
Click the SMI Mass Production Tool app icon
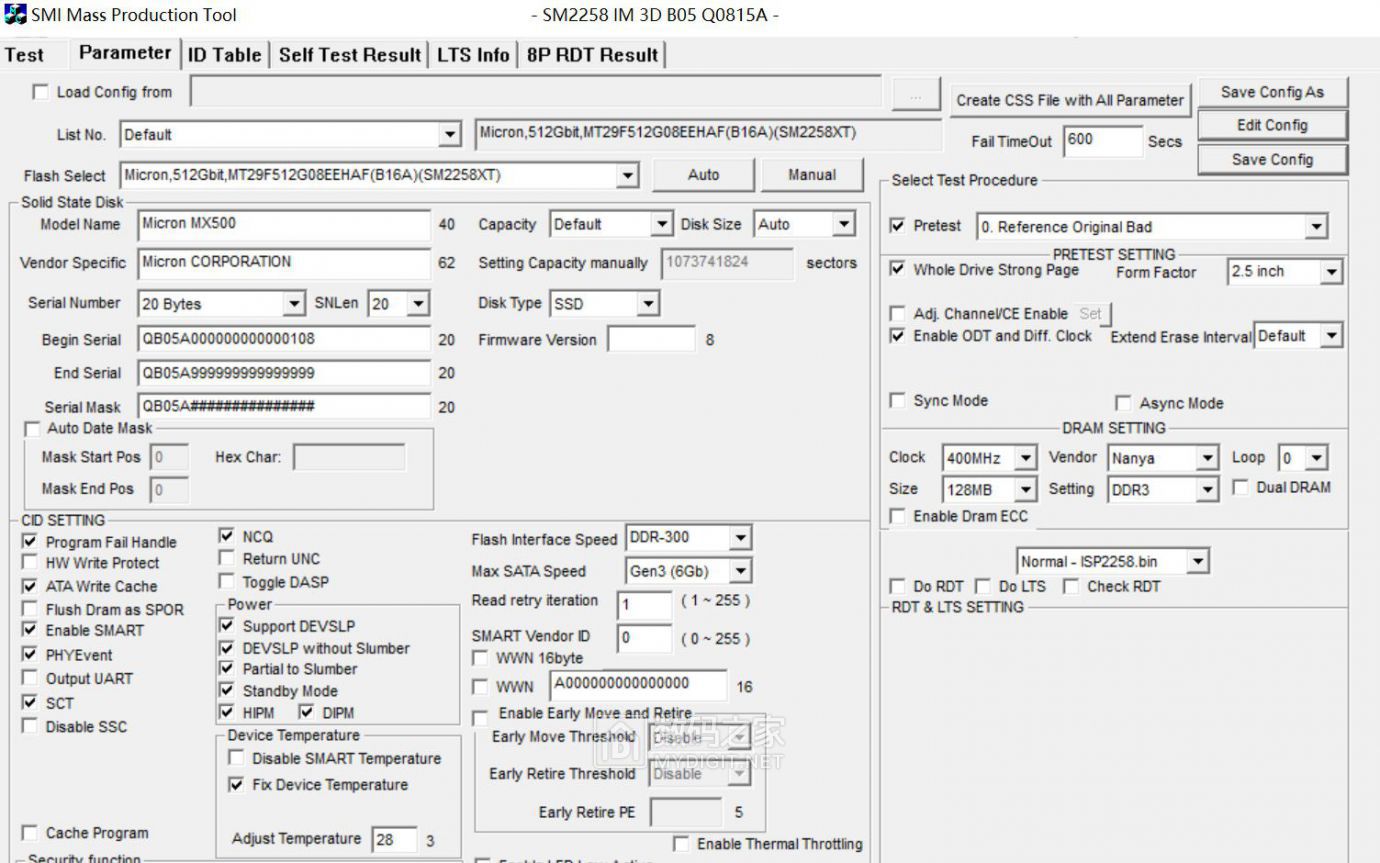coord(14,14)
